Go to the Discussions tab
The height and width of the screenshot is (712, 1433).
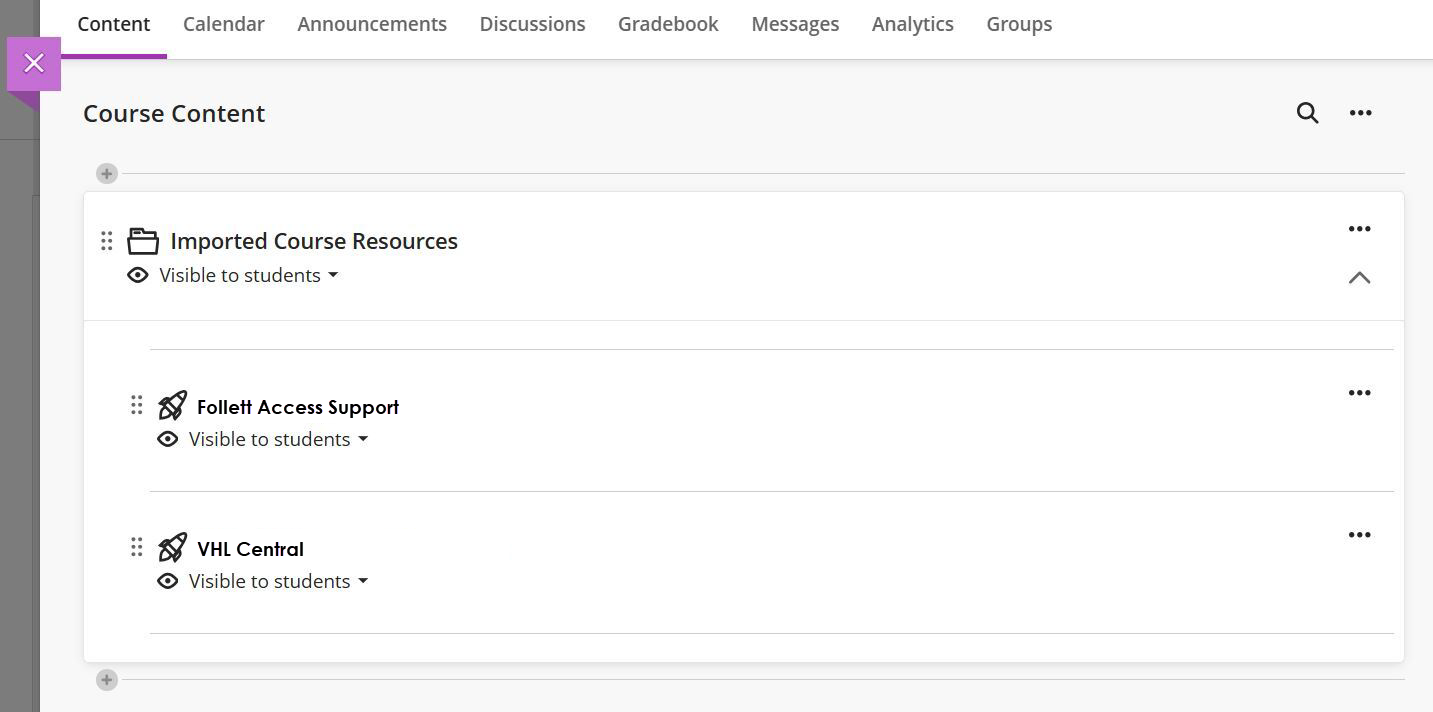click(x=532, y=24)
